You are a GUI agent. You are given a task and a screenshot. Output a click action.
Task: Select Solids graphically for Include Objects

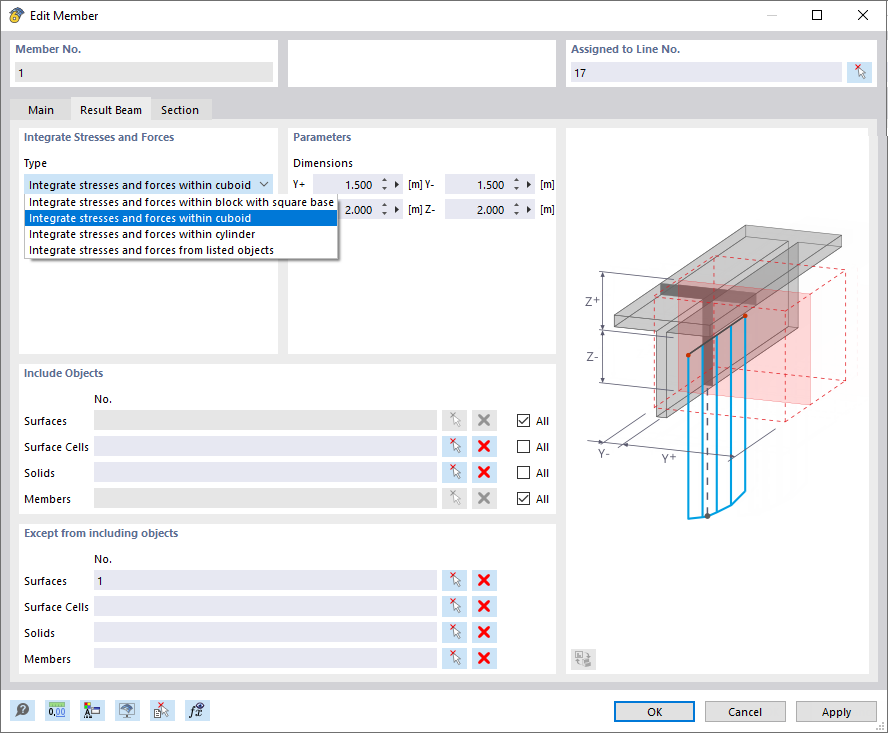454,472
